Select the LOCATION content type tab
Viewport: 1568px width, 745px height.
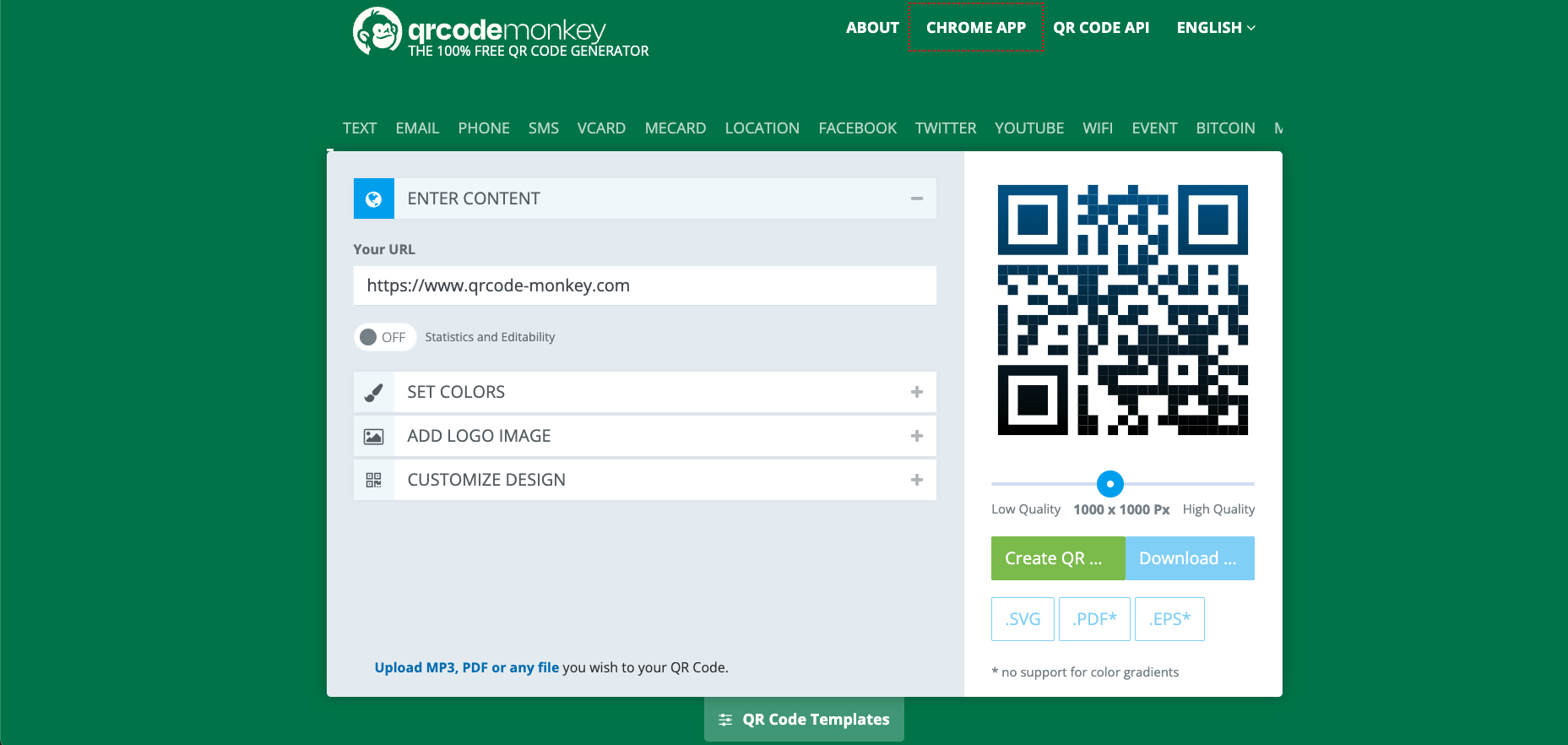click(x=762, y=128)
